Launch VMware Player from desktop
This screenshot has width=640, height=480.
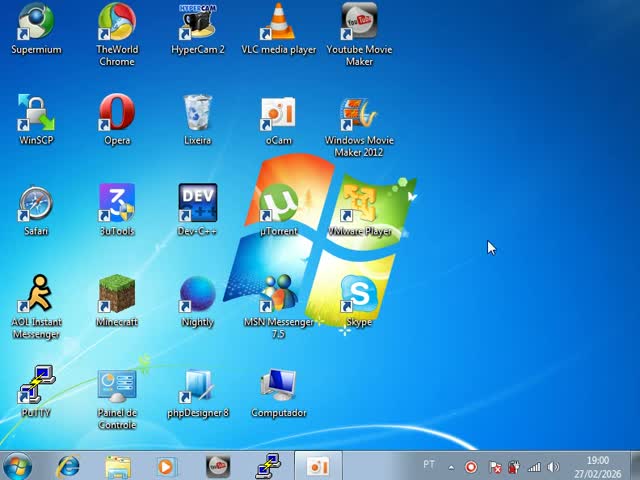(x=359, y=205)
